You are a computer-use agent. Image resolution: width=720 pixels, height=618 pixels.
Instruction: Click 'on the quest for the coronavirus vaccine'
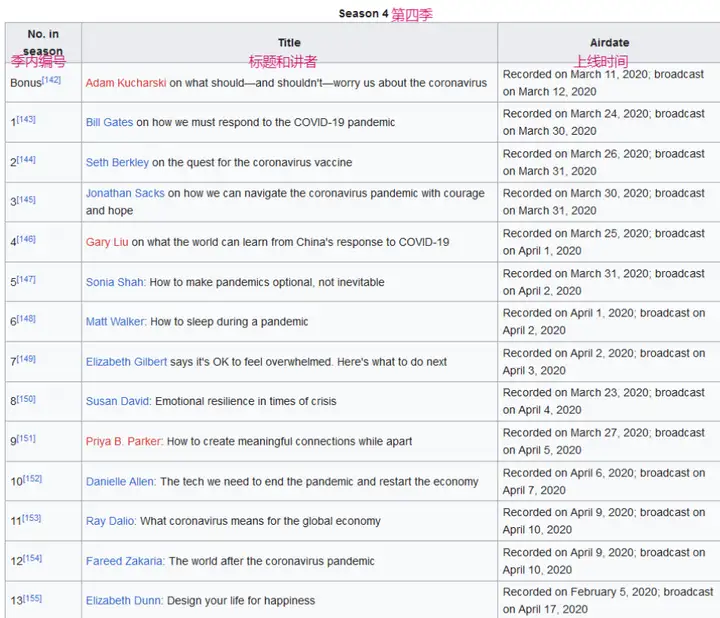pos(252,163)
